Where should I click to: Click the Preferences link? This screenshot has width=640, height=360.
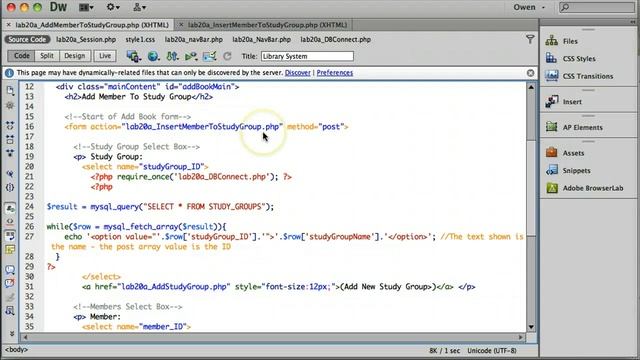[335, 73]
